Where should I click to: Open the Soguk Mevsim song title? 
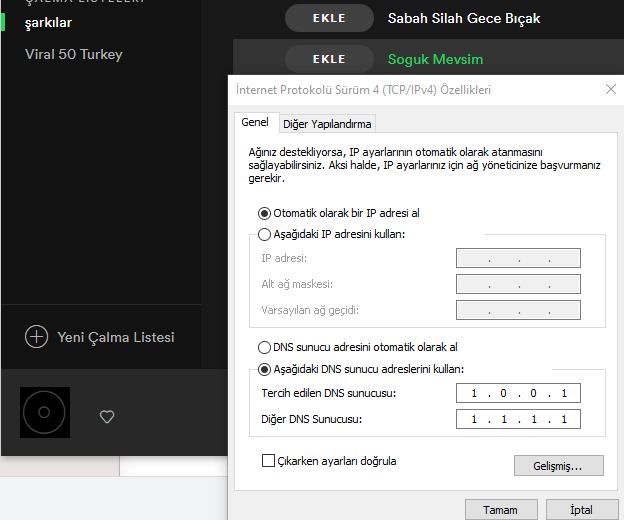435,59
